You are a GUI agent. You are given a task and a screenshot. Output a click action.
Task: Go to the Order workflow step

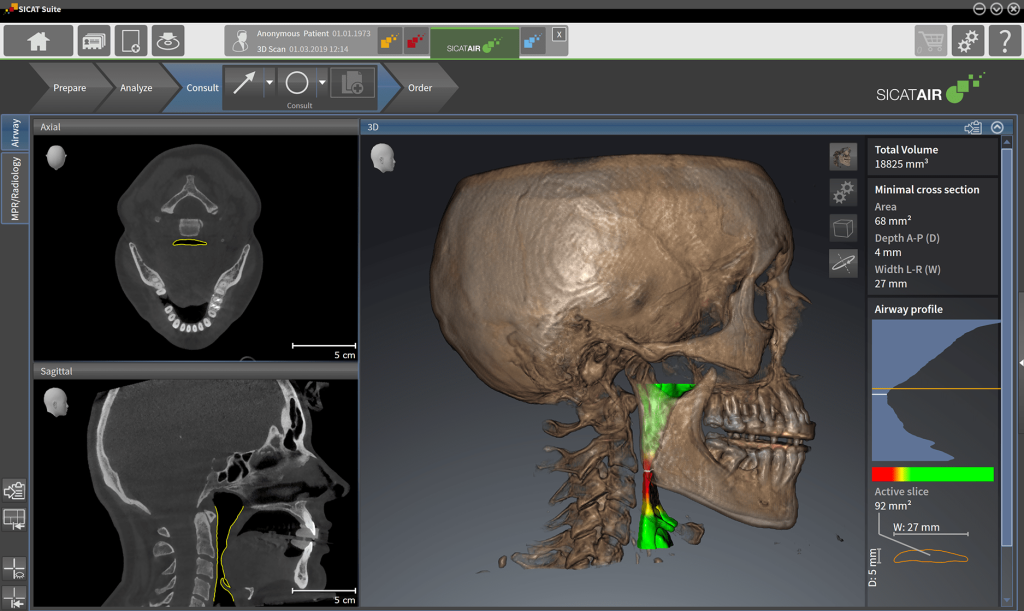[420, 88]
